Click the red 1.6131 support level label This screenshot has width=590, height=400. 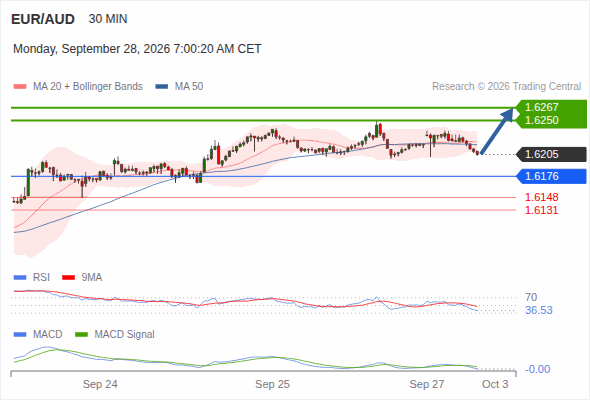click(541, 210)
